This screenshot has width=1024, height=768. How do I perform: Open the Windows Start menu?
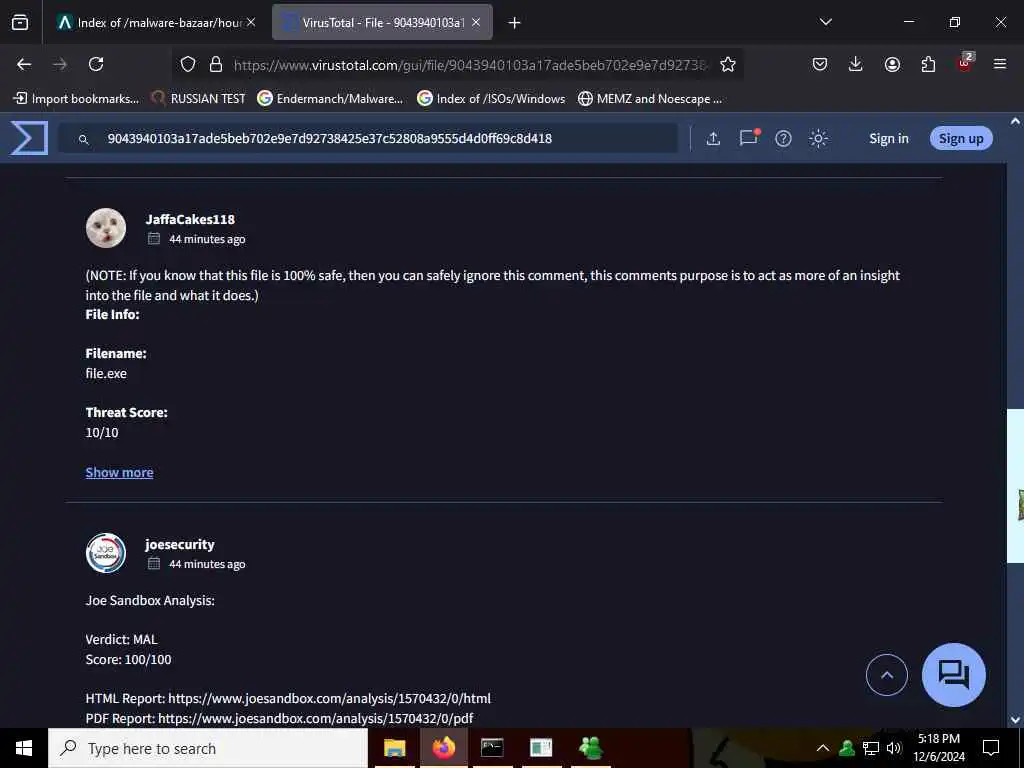24,748
